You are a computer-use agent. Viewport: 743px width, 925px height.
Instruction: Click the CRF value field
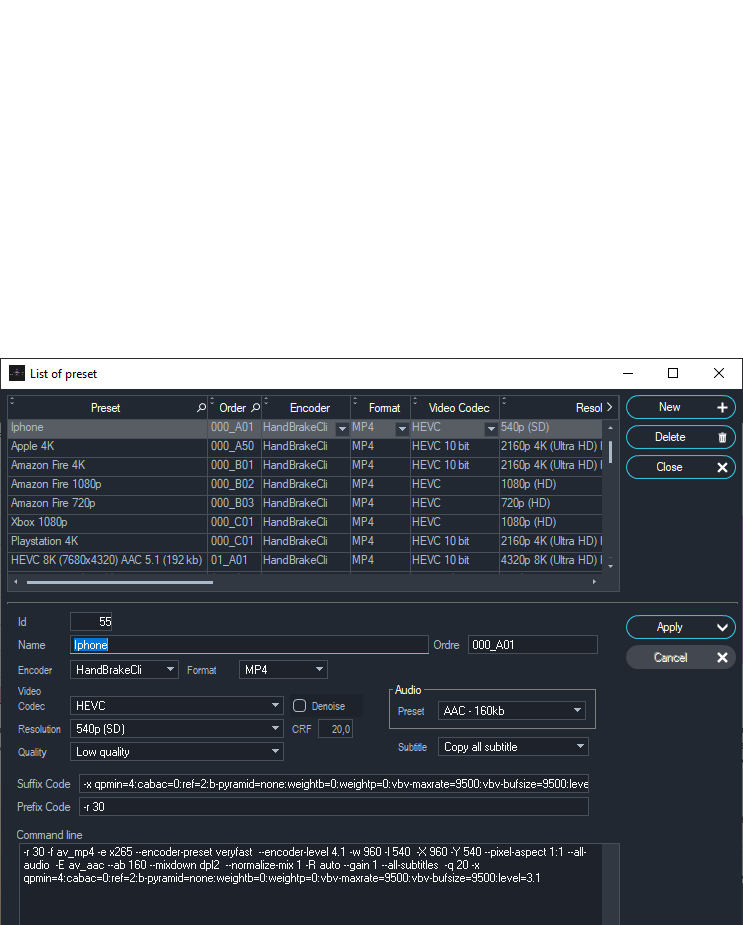click(336, 730)
